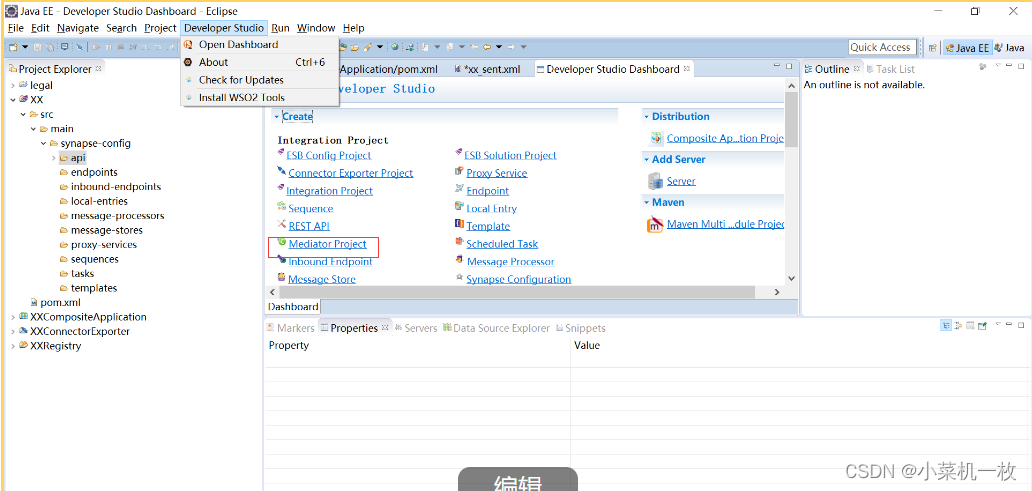Image resolution: width=1032 pixels, height=491 pixels.
Task: Expand the XXCompositeApplication project node
Action: tap(13, 317)
